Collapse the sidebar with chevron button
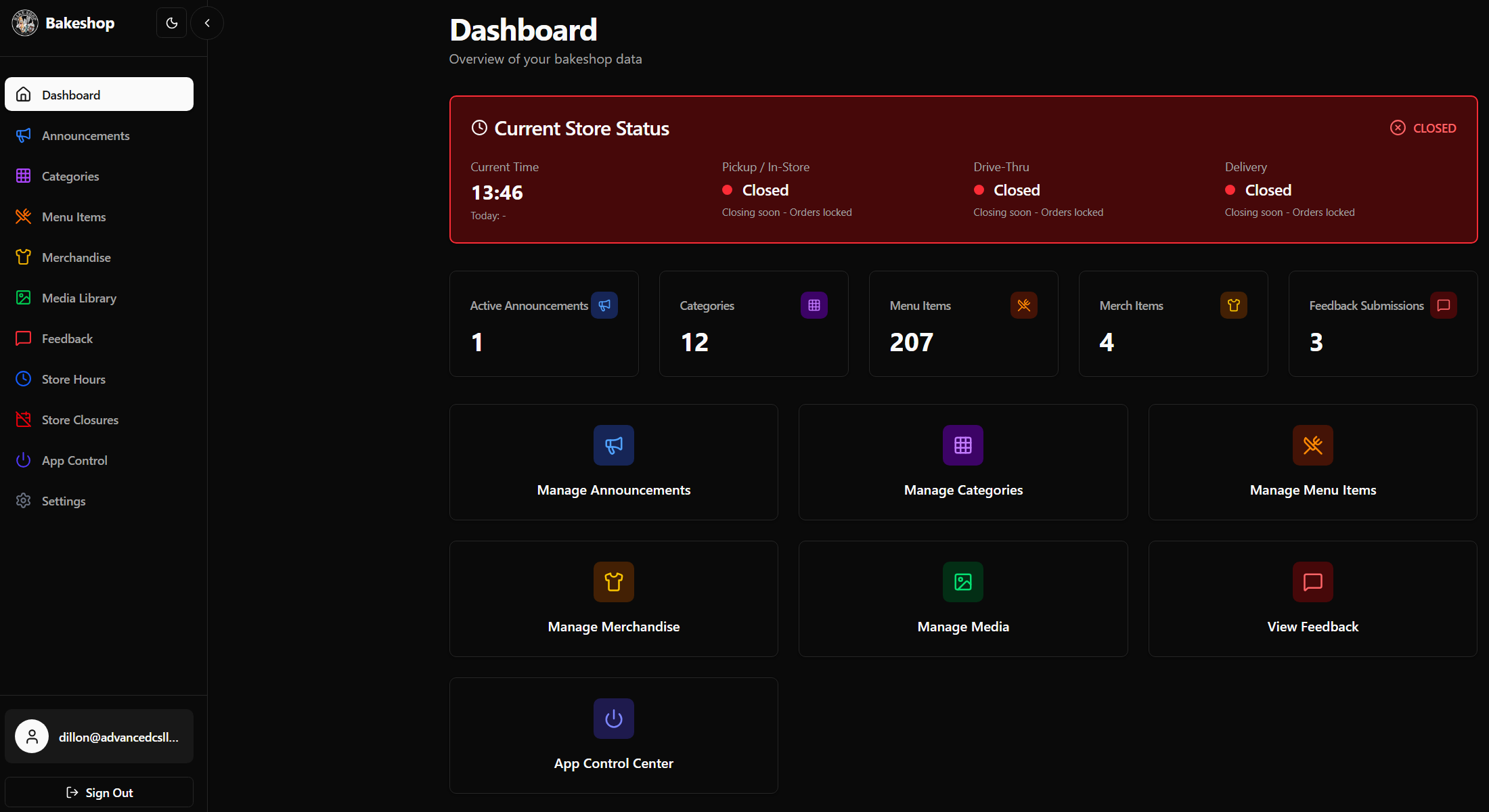The height and width of the screenshot is (812, 1489). (207, 23)
